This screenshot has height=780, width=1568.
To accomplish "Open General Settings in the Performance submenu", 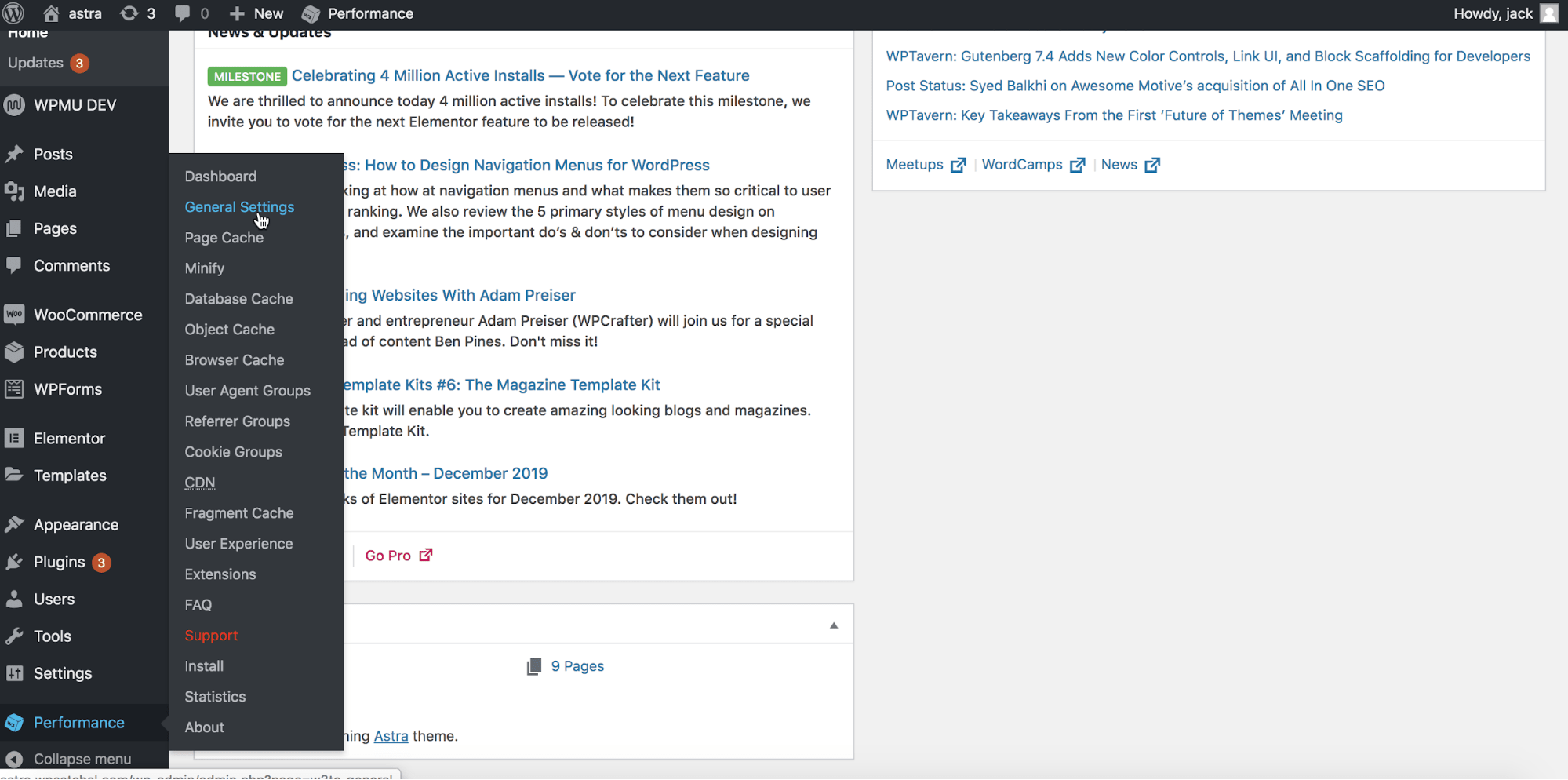I will click(239, 207).
